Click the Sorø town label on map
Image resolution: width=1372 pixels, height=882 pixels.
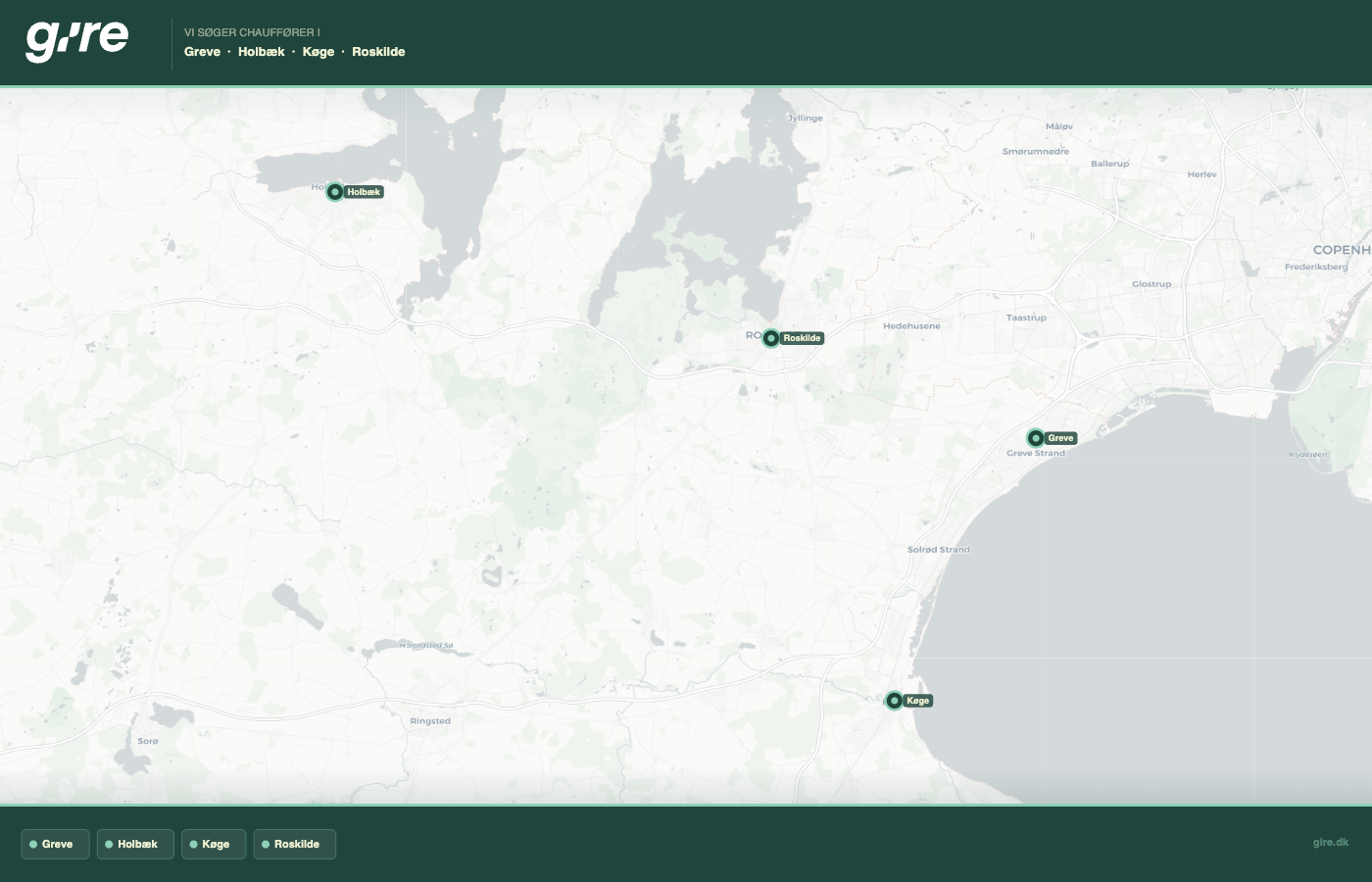coord(148,741)
